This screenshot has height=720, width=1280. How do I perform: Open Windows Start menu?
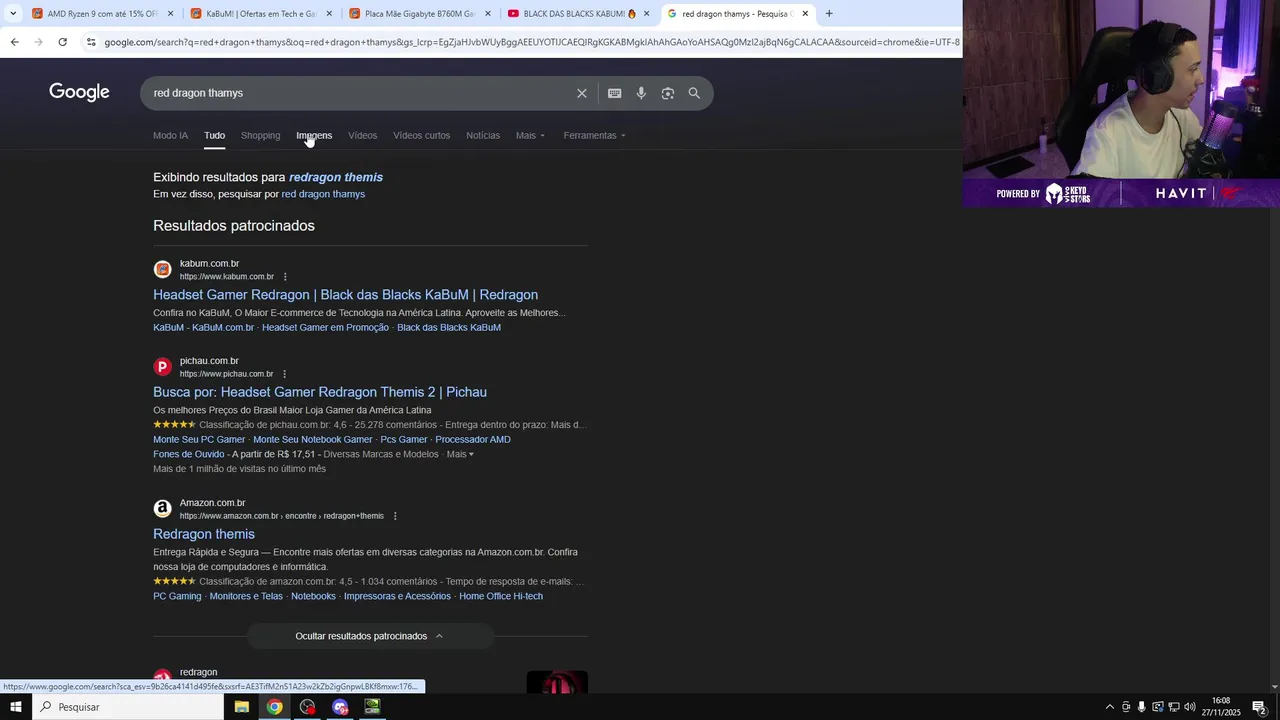click(15, 707)
